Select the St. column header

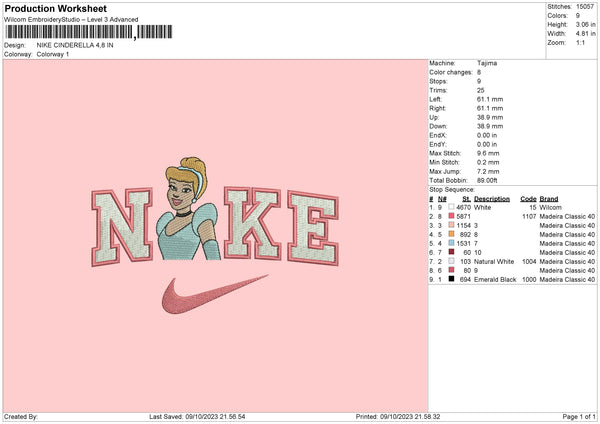click(466, 199)
